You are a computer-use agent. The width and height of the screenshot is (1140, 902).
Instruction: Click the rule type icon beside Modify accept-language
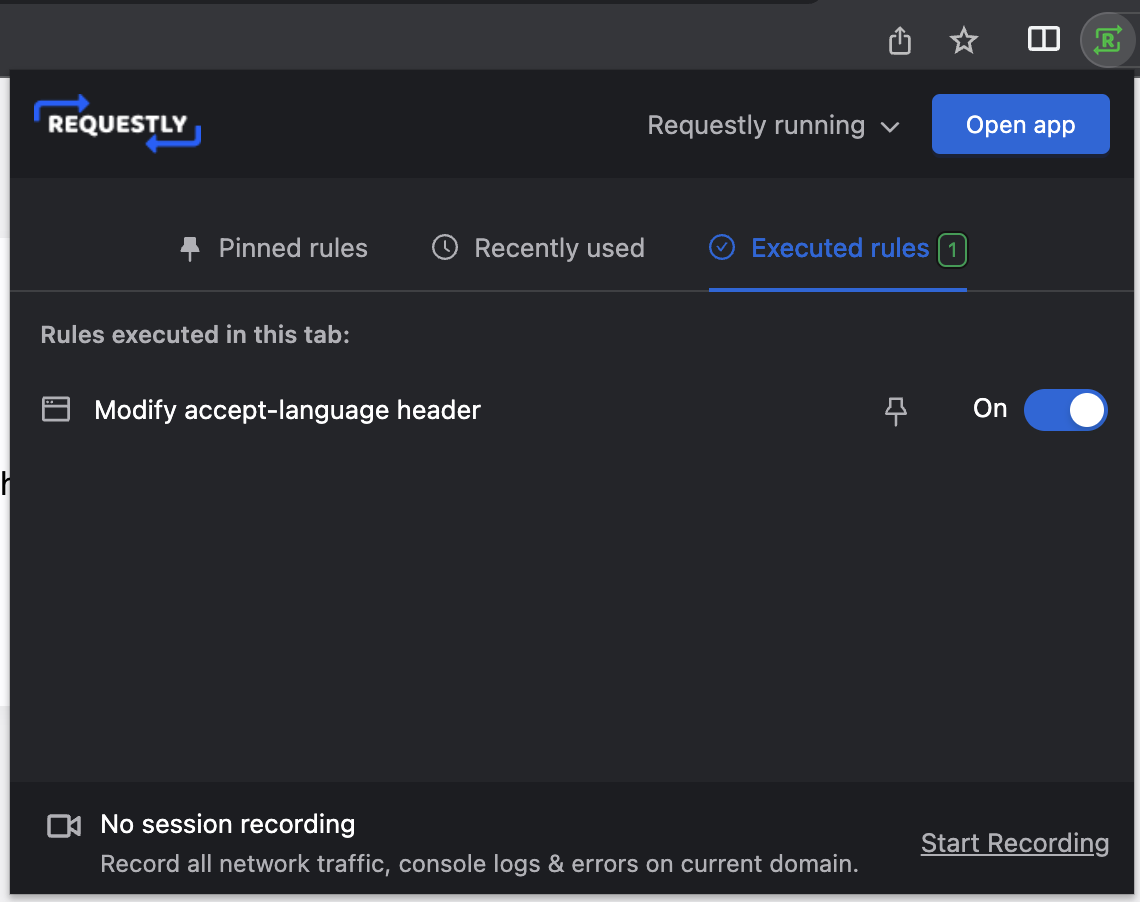[x=56, y=409]
